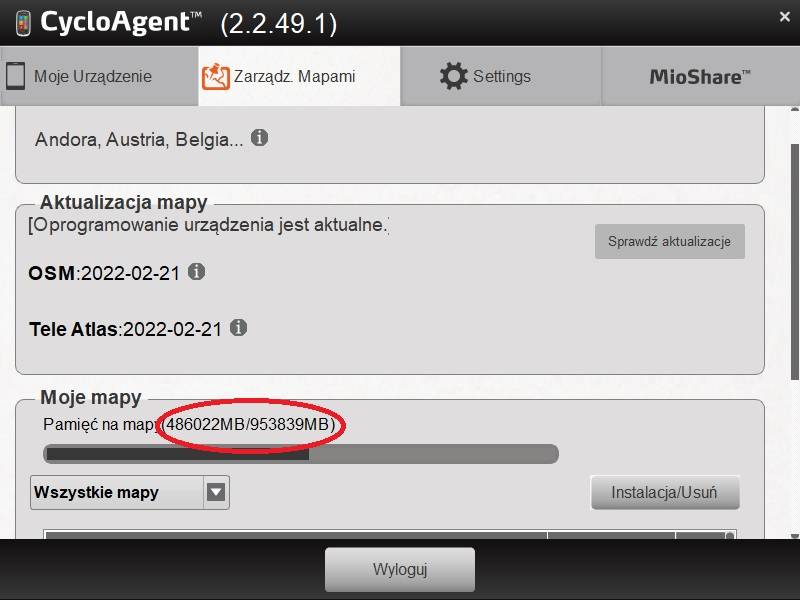Show info icon next to Tele Atlas date
Screen dimensions: 800x600
click(238, 328)
